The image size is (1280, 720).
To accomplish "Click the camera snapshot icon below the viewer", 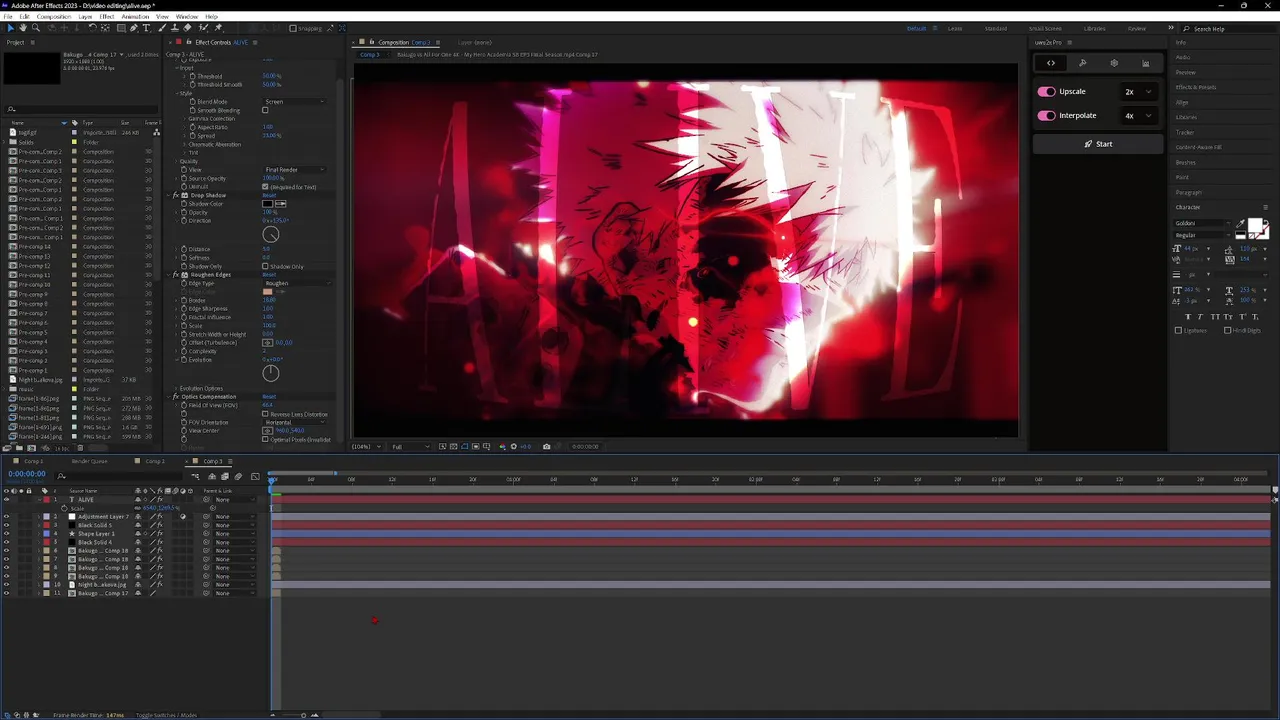I will [546, 446].
